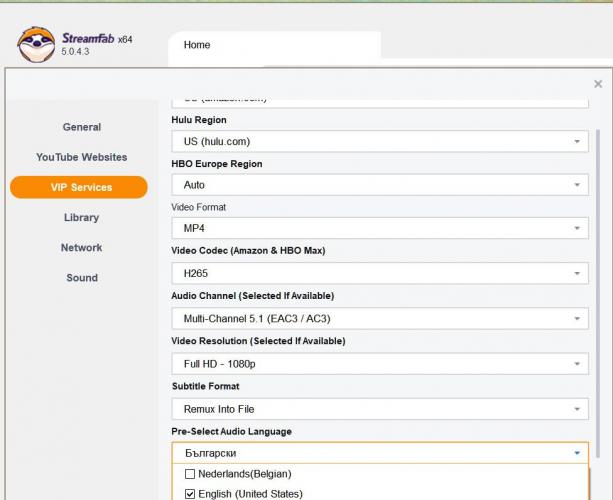Click the Subtitle Format label
Viewport: 613px width, 500px height.
coord(206,386)
